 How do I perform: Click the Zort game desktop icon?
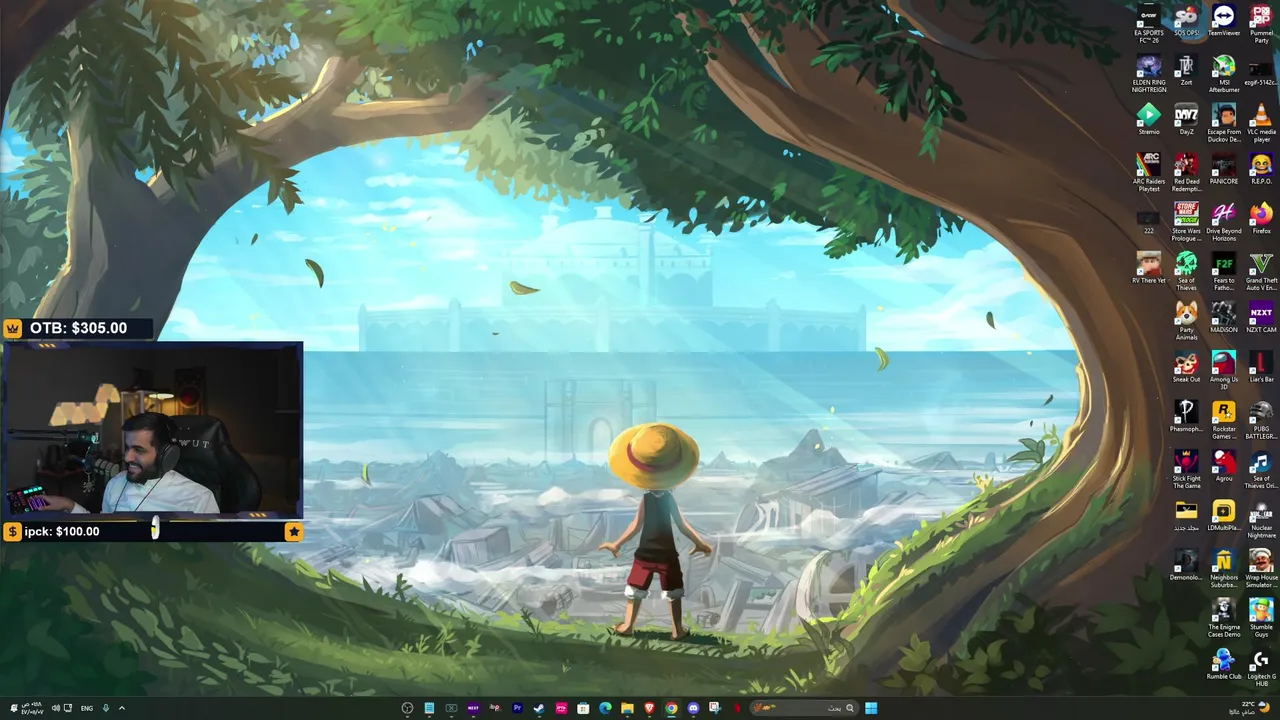pyautogui.click(x=1186, y=71)
